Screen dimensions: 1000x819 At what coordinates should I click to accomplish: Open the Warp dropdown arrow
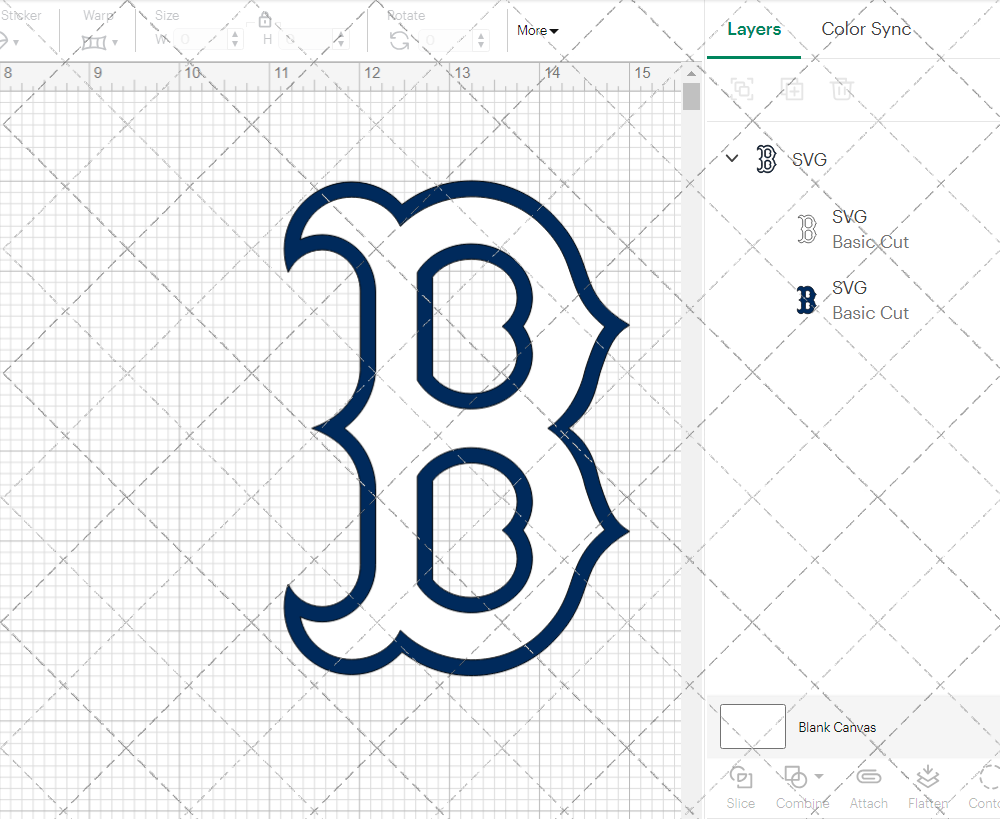click(115, 43)
